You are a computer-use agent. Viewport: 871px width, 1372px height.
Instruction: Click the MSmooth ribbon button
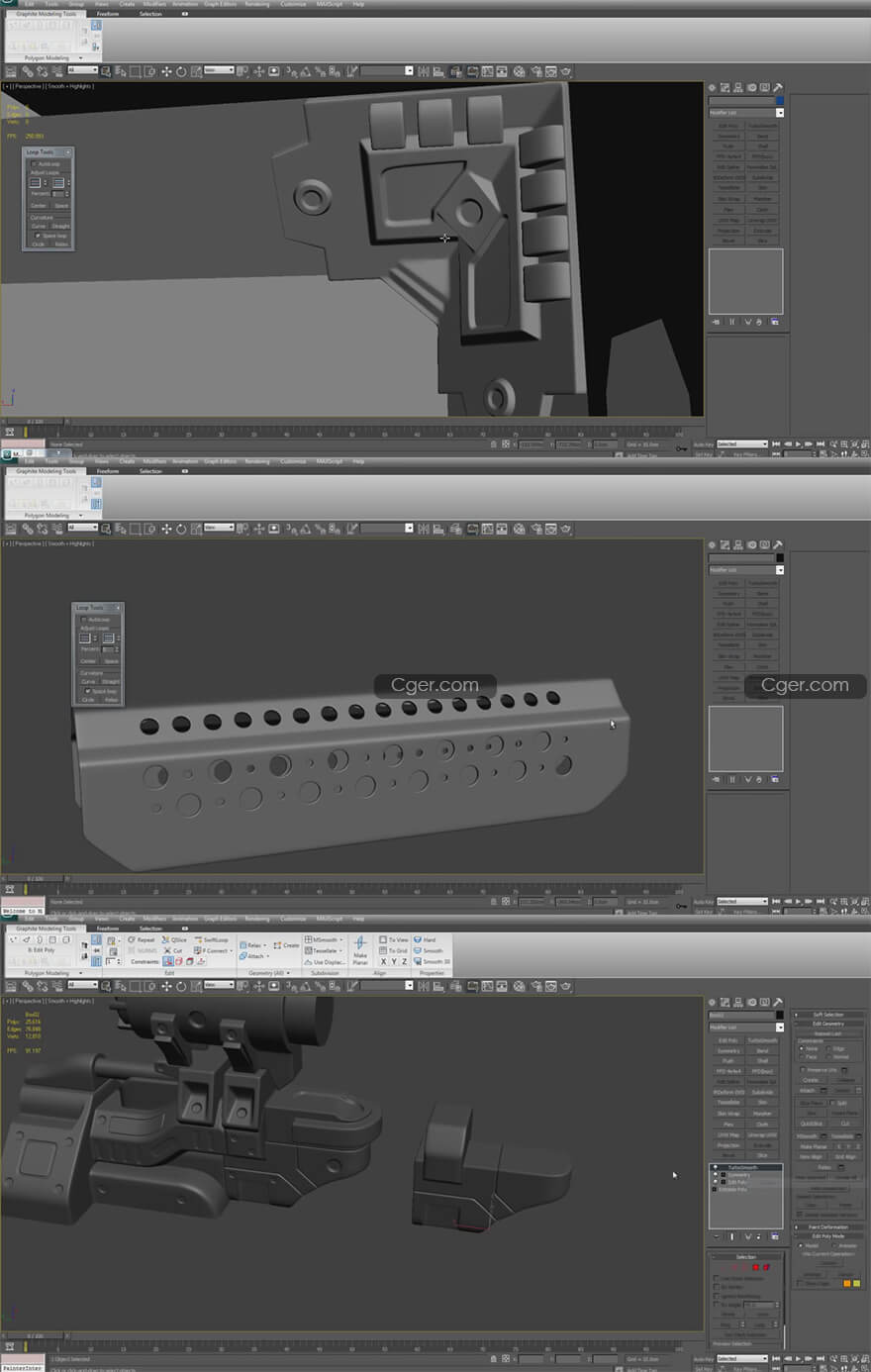(323, 939)
